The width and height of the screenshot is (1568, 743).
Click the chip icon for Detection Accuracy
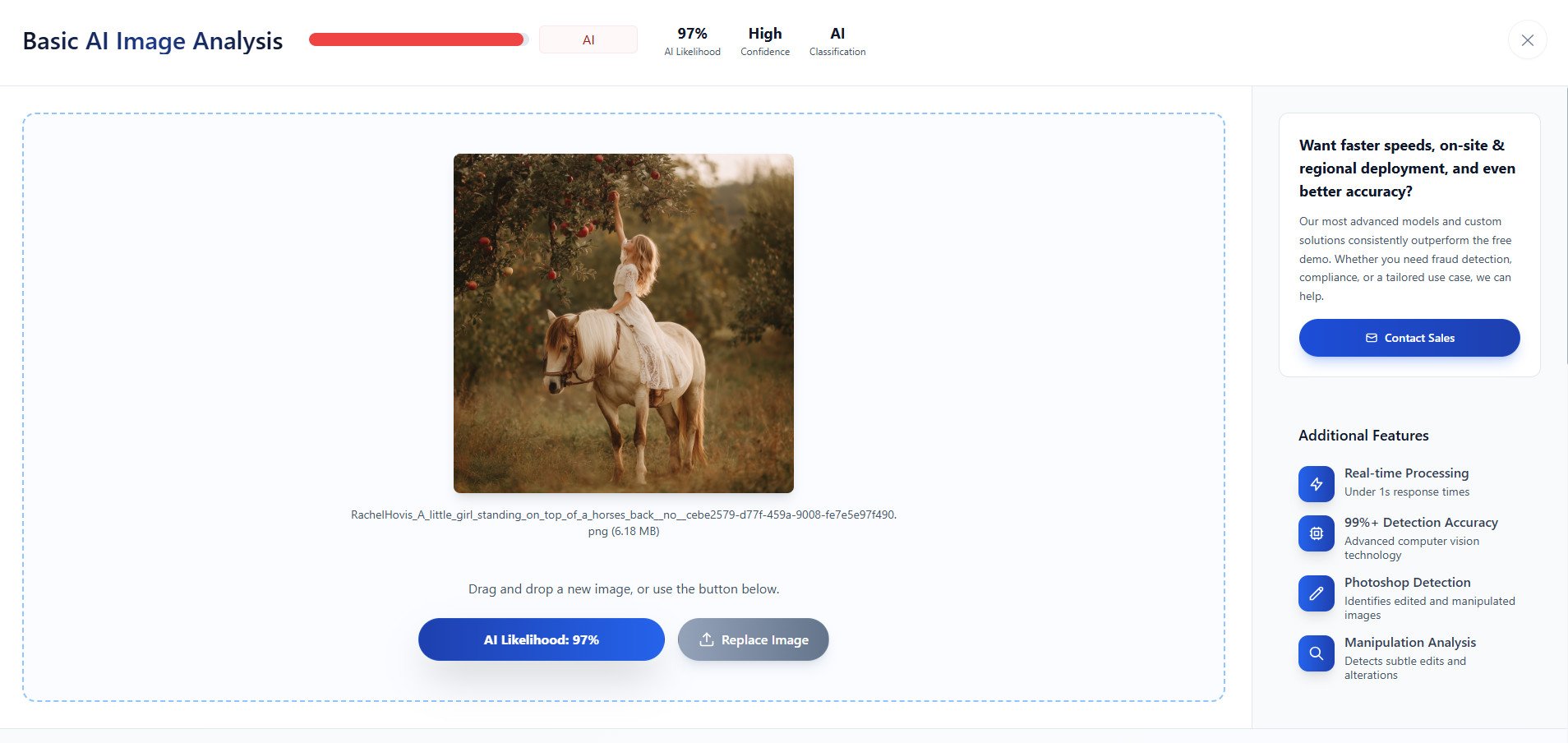(x=1316, y=533)
